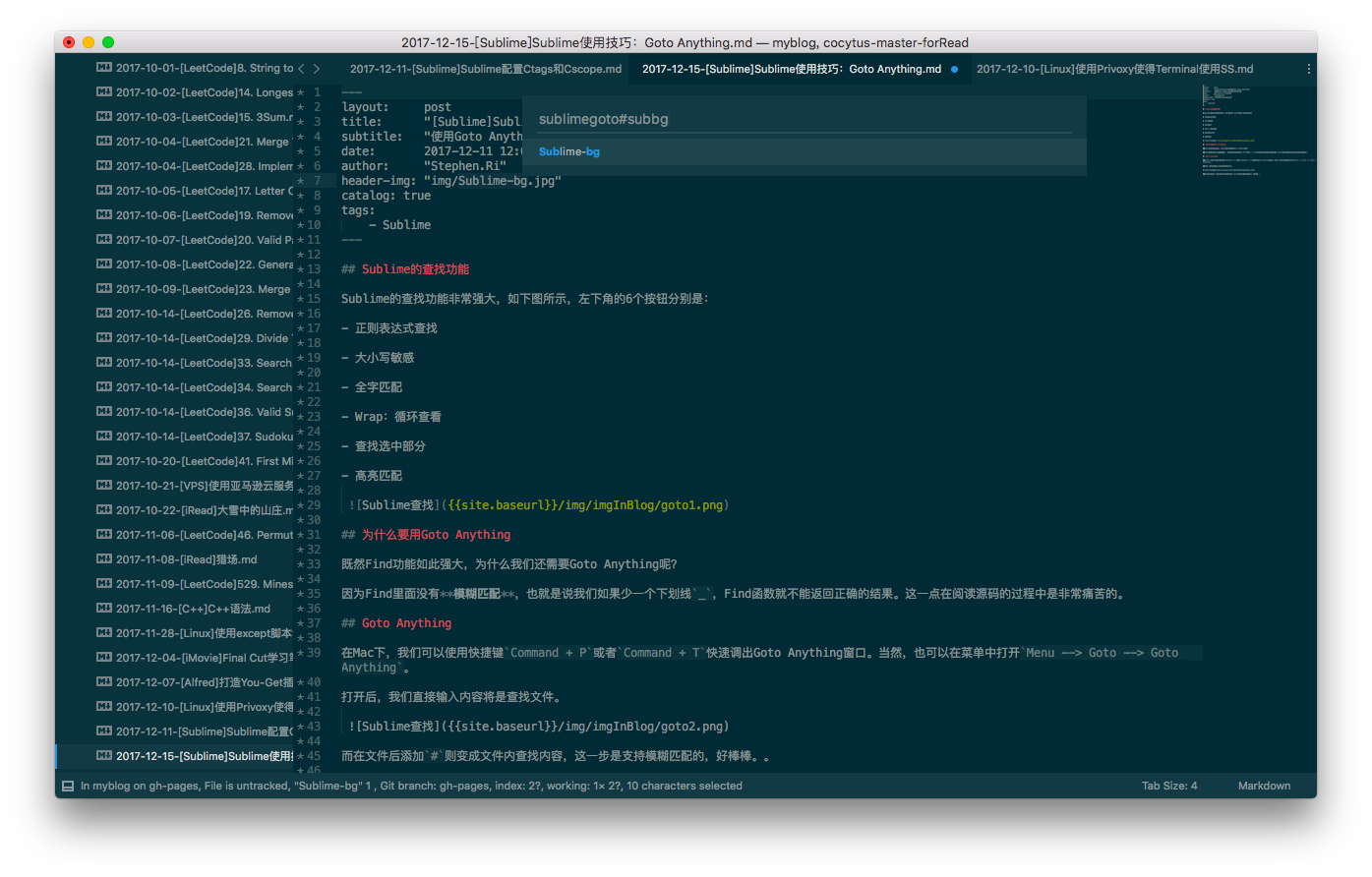Image resolution: width=1372 pixels, height=877 pixels.
Task: Click the Goto Anything input containing 'sublimegoto#subbg'
Action: [x=805, y=119]
